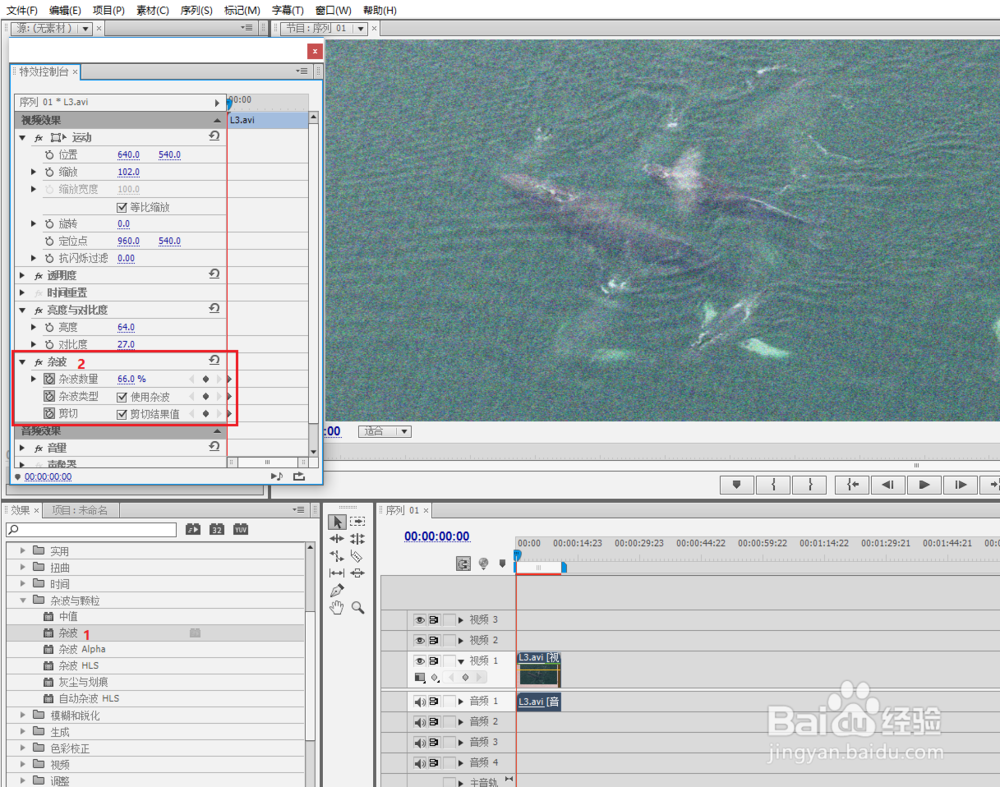1000x787 pixels.
Task: Toggle the 杂波数量 animation stopwatch
Action: pyautogui.click(x=49, y=379)
